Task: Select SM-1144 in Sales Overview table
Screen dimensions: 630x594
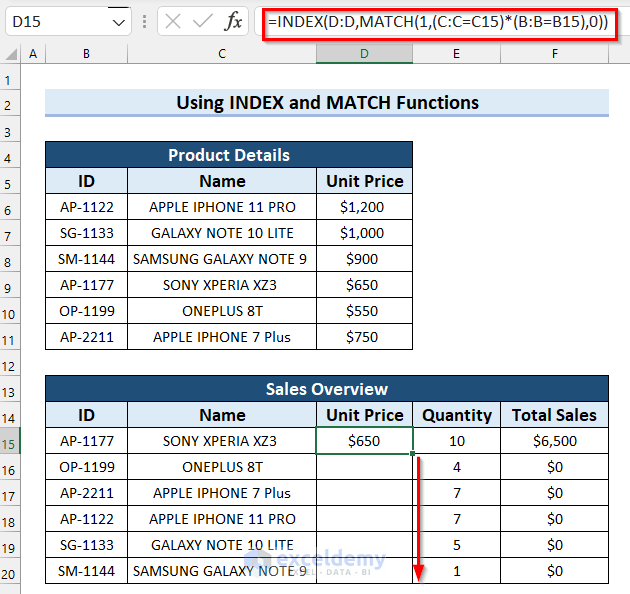Action: pyautogui.click(x=86, y=571)
